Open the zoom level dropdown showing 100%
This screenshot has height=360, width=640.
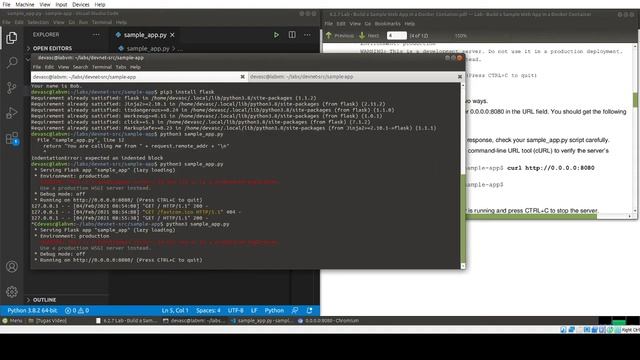coord(461,36)
